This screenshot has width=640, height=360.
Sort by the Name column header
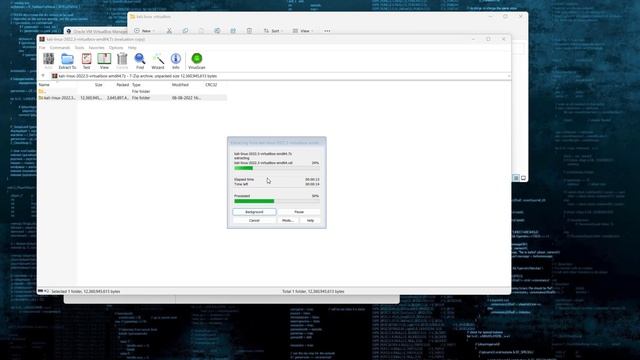coord(44,85)
